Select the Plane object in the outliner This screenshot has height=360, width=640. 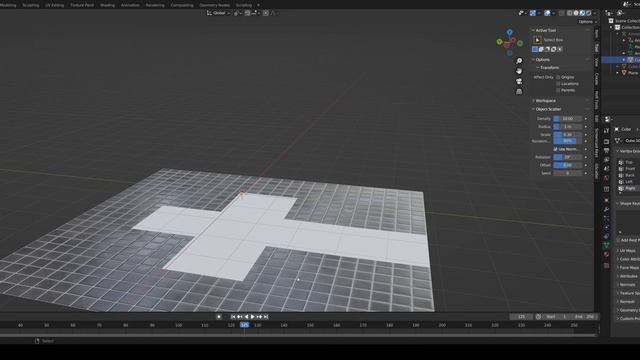[633, 73]
